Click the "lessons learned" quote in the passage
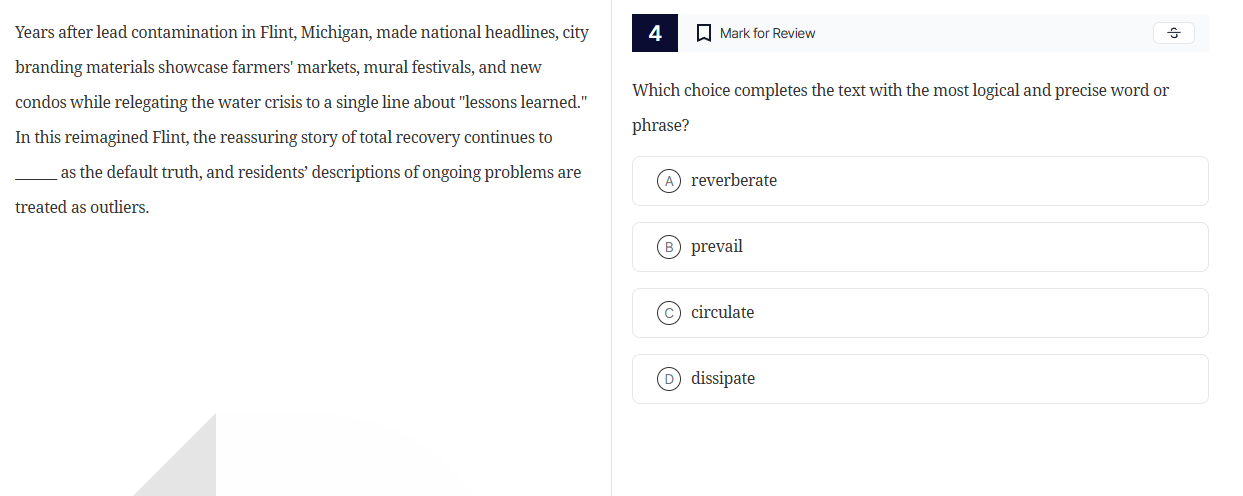The image size is (1243, 496). click(x=521, y=103)
